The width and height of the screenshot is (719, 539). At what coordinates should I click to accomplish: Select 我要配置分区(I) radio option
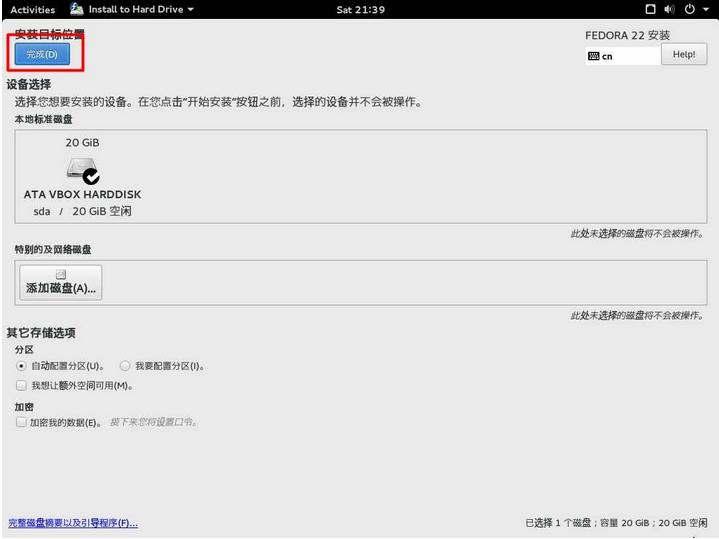click(125, 366)
